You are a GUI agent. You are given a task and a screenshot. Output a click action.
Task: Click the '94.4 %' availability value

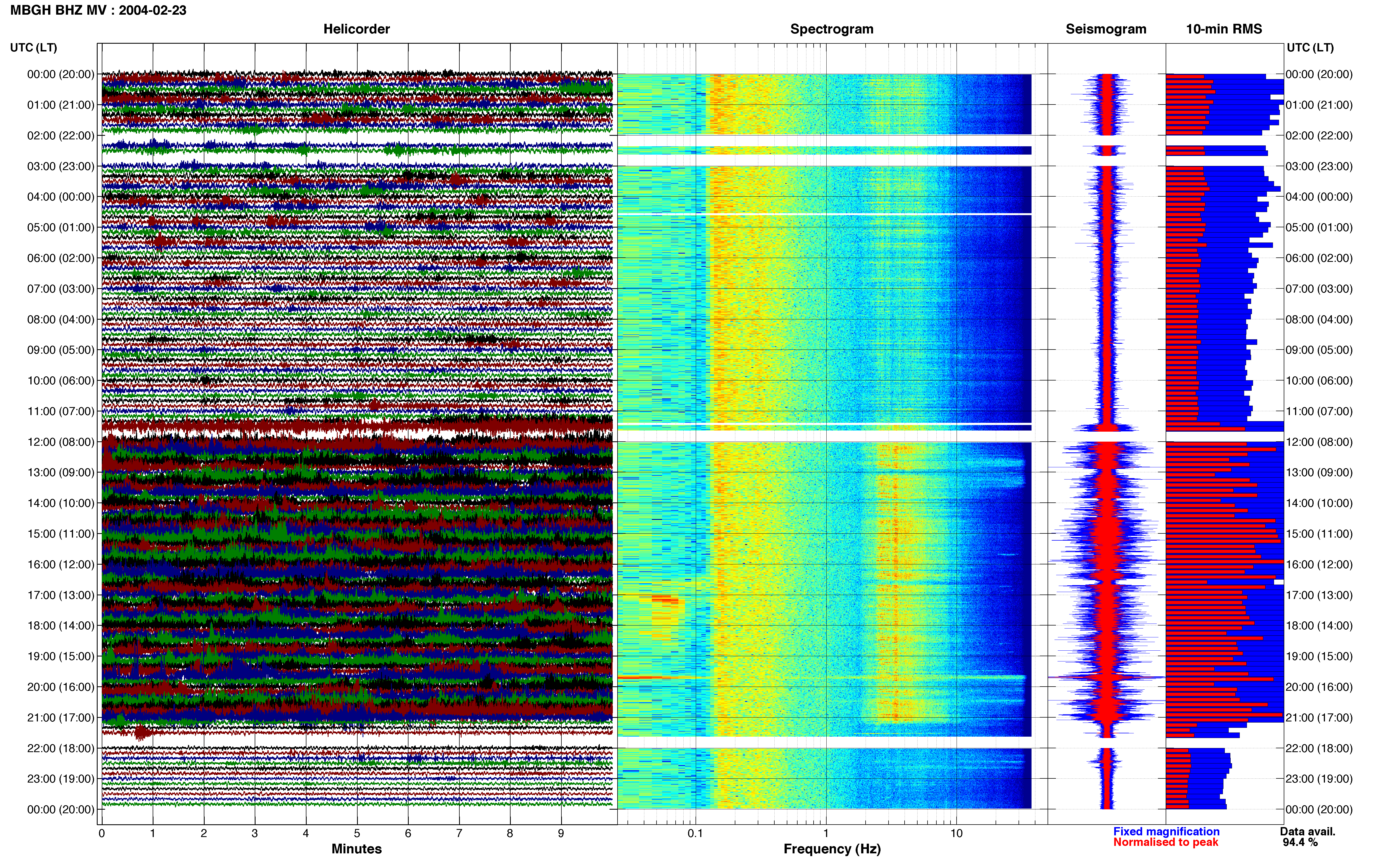pos(1300,842)
